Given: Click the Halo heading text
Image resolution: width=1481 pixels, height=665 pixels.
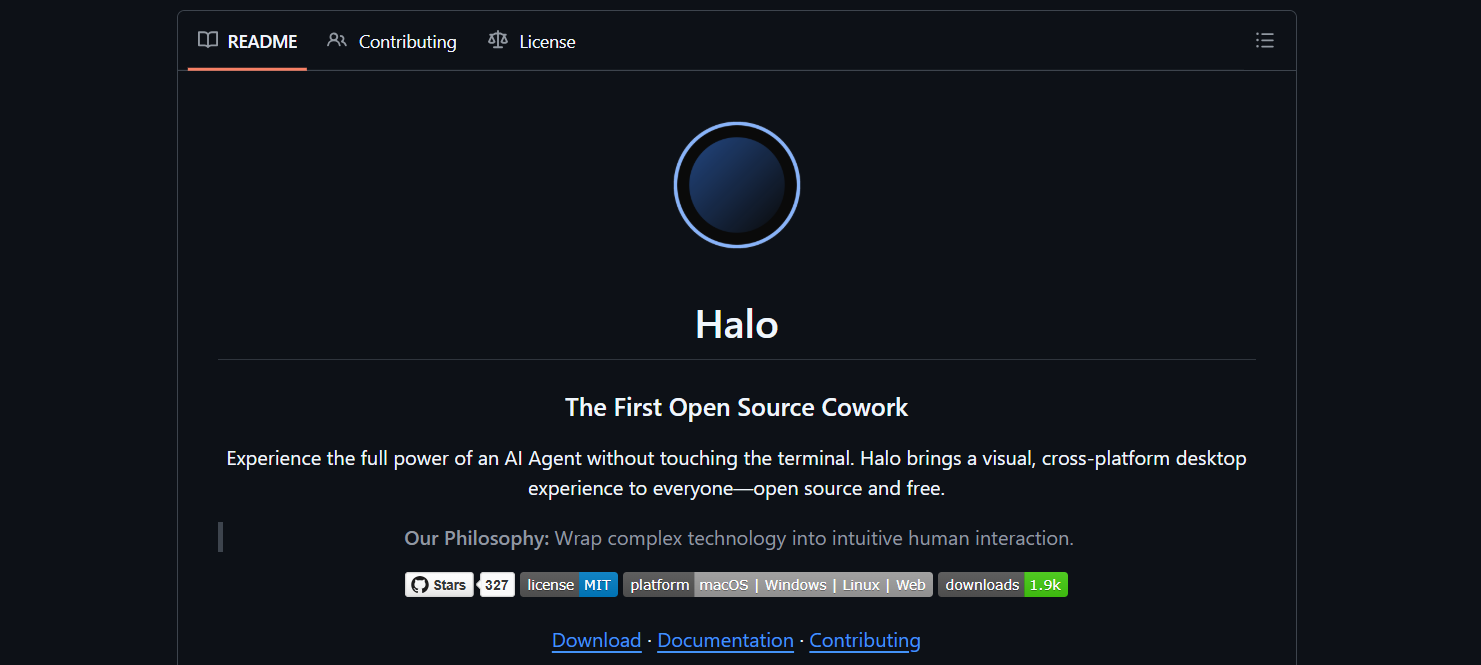Looking at the screenshot, I should coord(736,324).
